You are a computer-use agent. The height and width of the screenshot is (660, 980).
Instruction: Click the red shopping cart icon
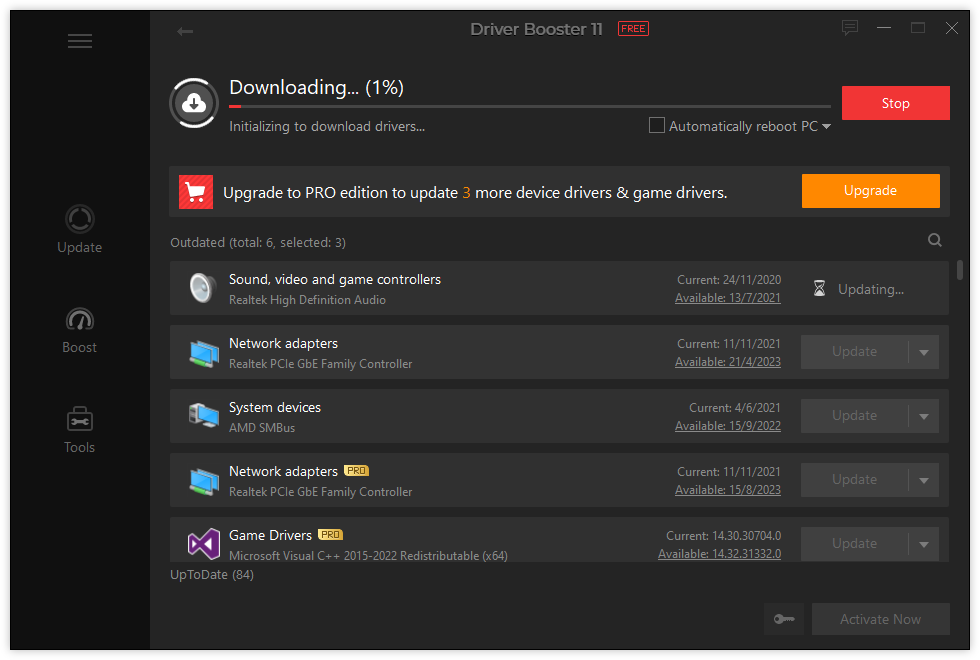click(x=196, y=192)
